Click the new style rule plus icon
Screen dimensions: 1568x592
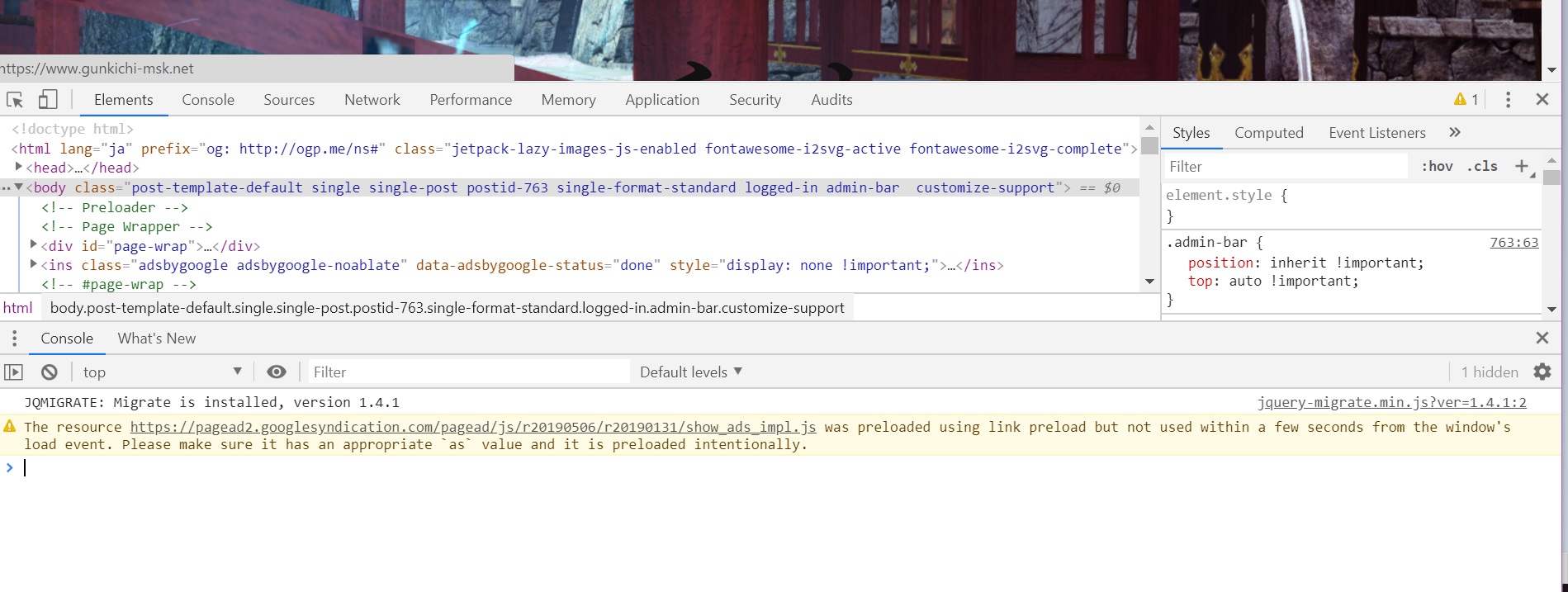click(1522, 167)
